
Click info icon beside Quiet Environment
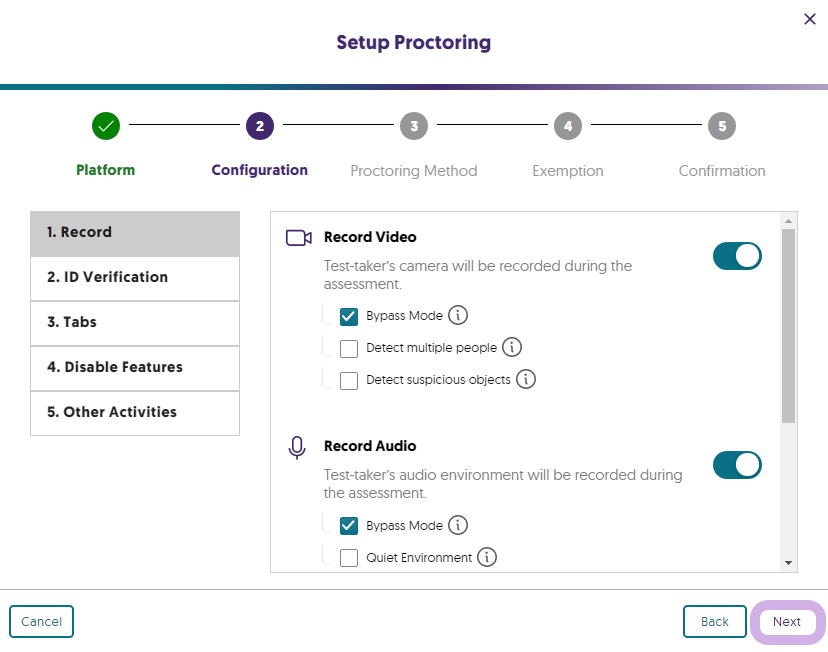[x=487, y=558]
